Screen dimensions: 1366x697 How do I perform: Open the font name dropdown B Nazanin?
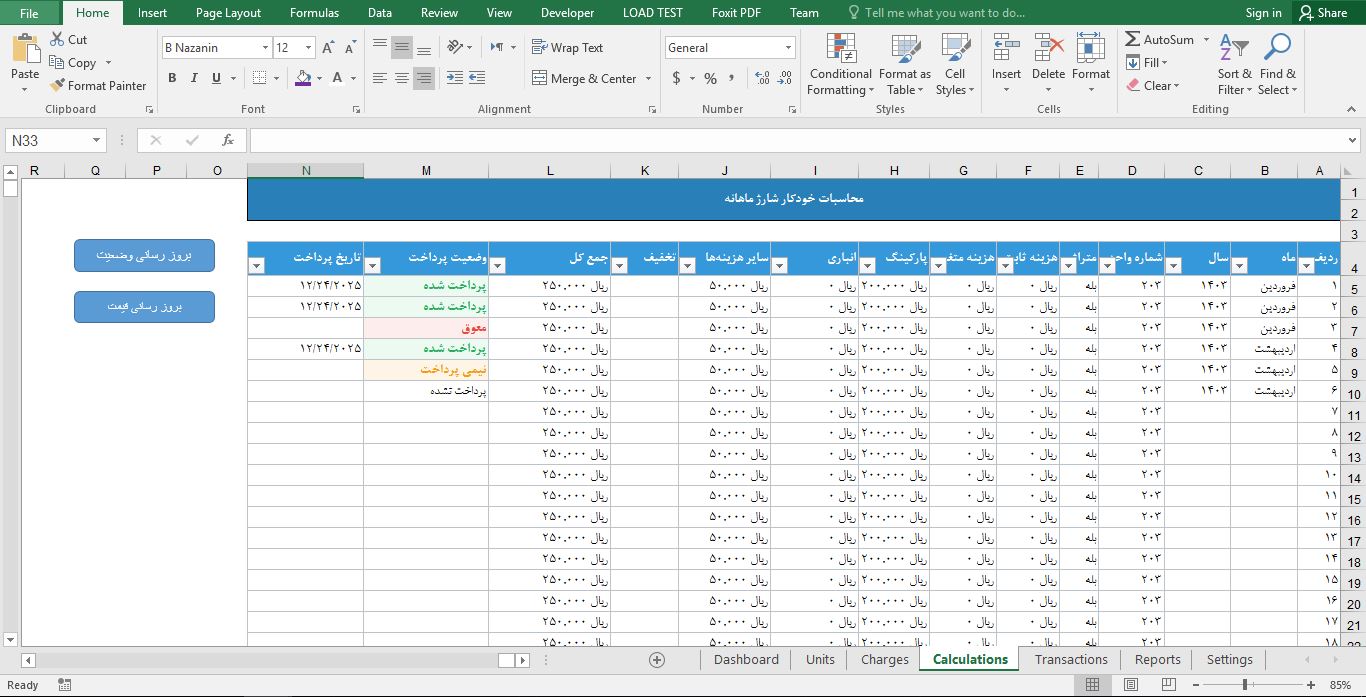pyautogui.click(x=265, y=48)
